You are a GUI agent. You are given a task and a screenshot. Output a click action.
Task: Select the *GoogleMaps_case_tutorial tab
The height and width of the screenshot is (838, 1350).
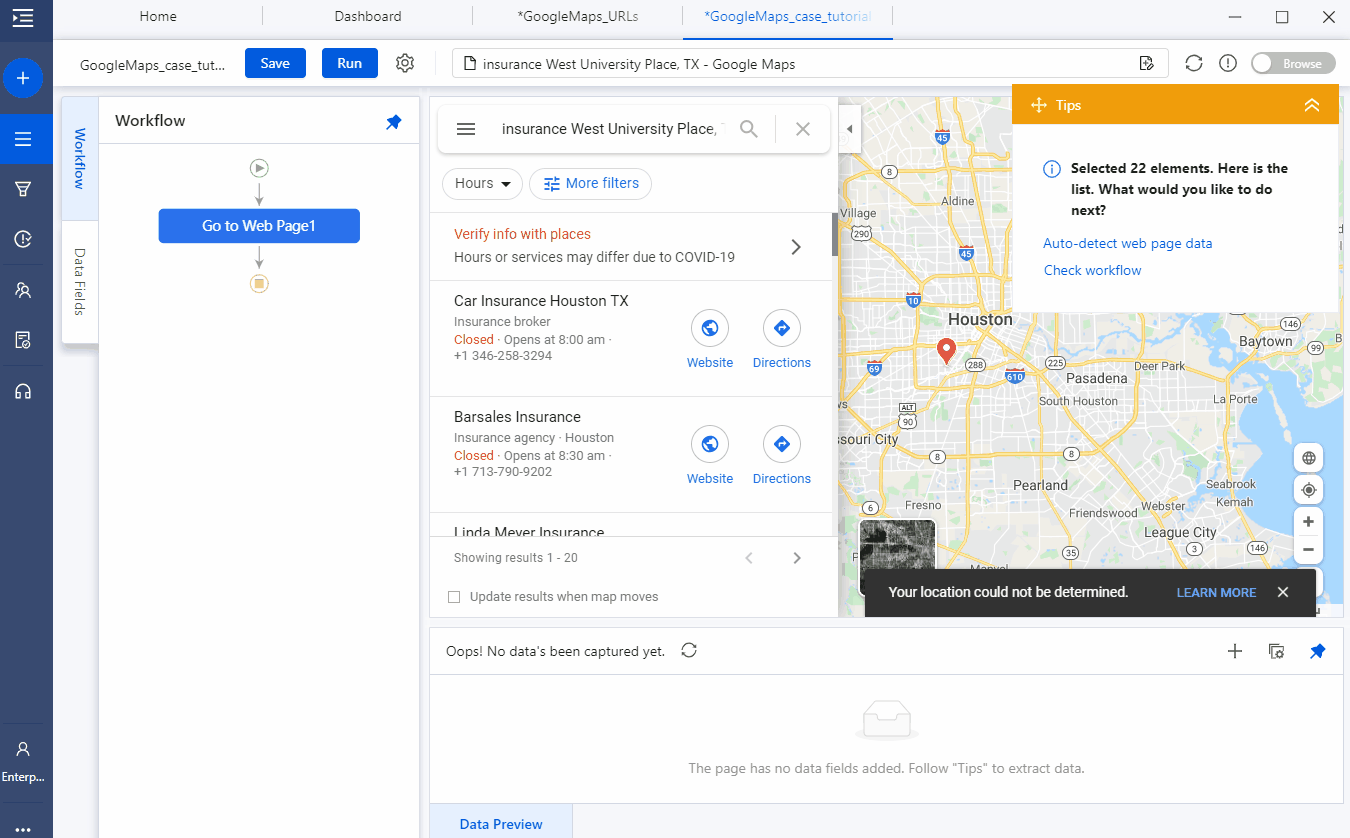[x=788, y=16]
